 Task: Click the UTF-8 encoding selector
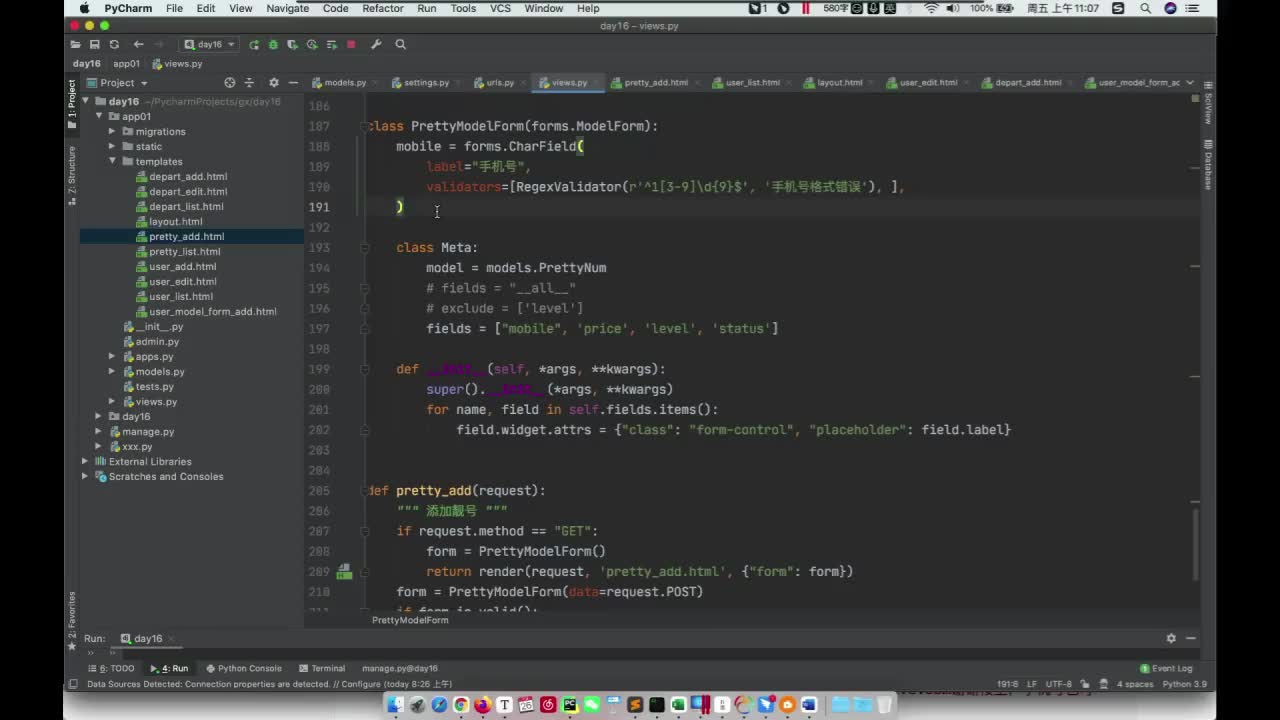(1059, 684)
